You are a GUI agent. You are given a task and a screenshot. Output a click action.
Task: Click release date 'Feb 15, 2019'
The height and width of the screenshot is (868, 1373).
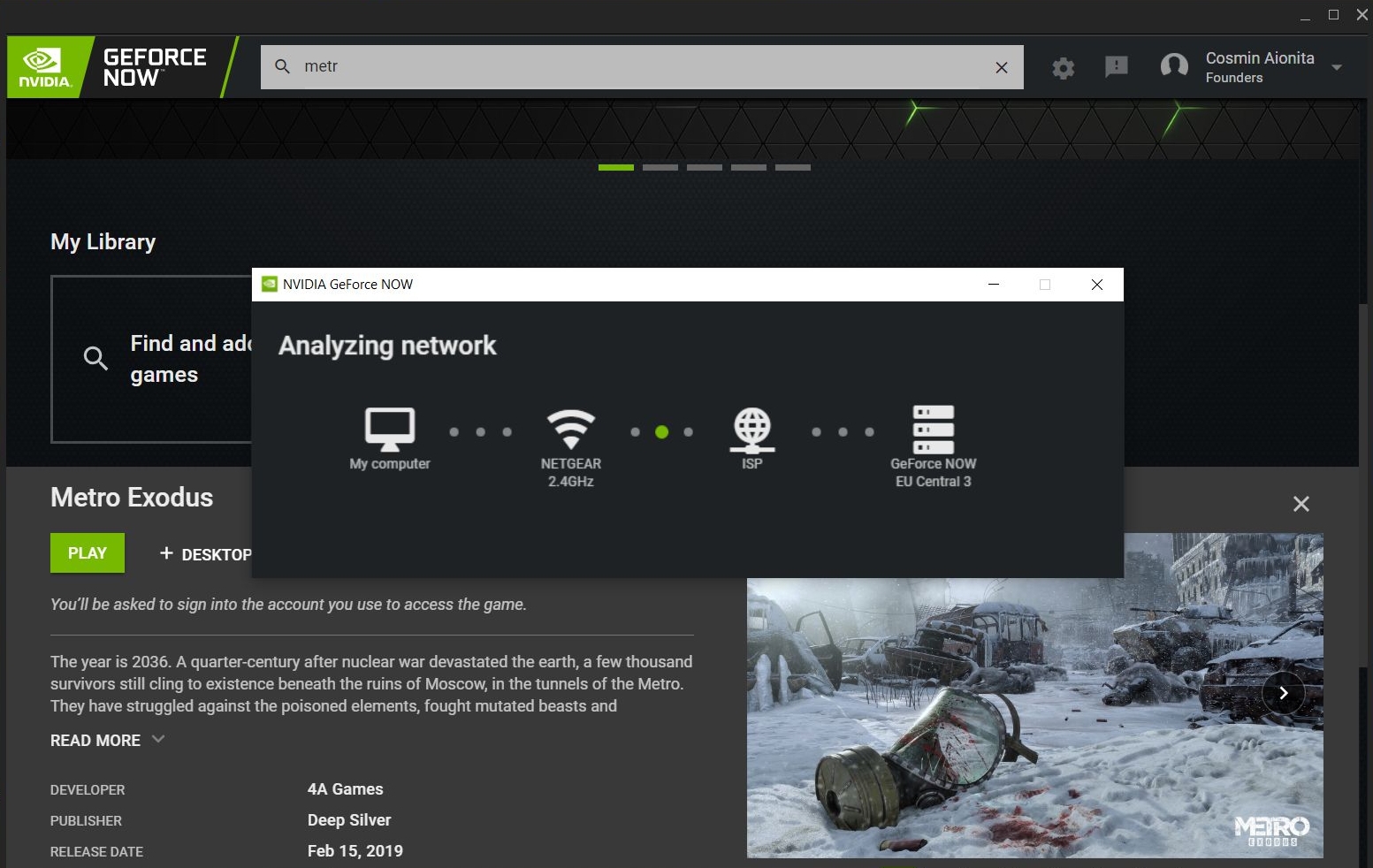355,851
